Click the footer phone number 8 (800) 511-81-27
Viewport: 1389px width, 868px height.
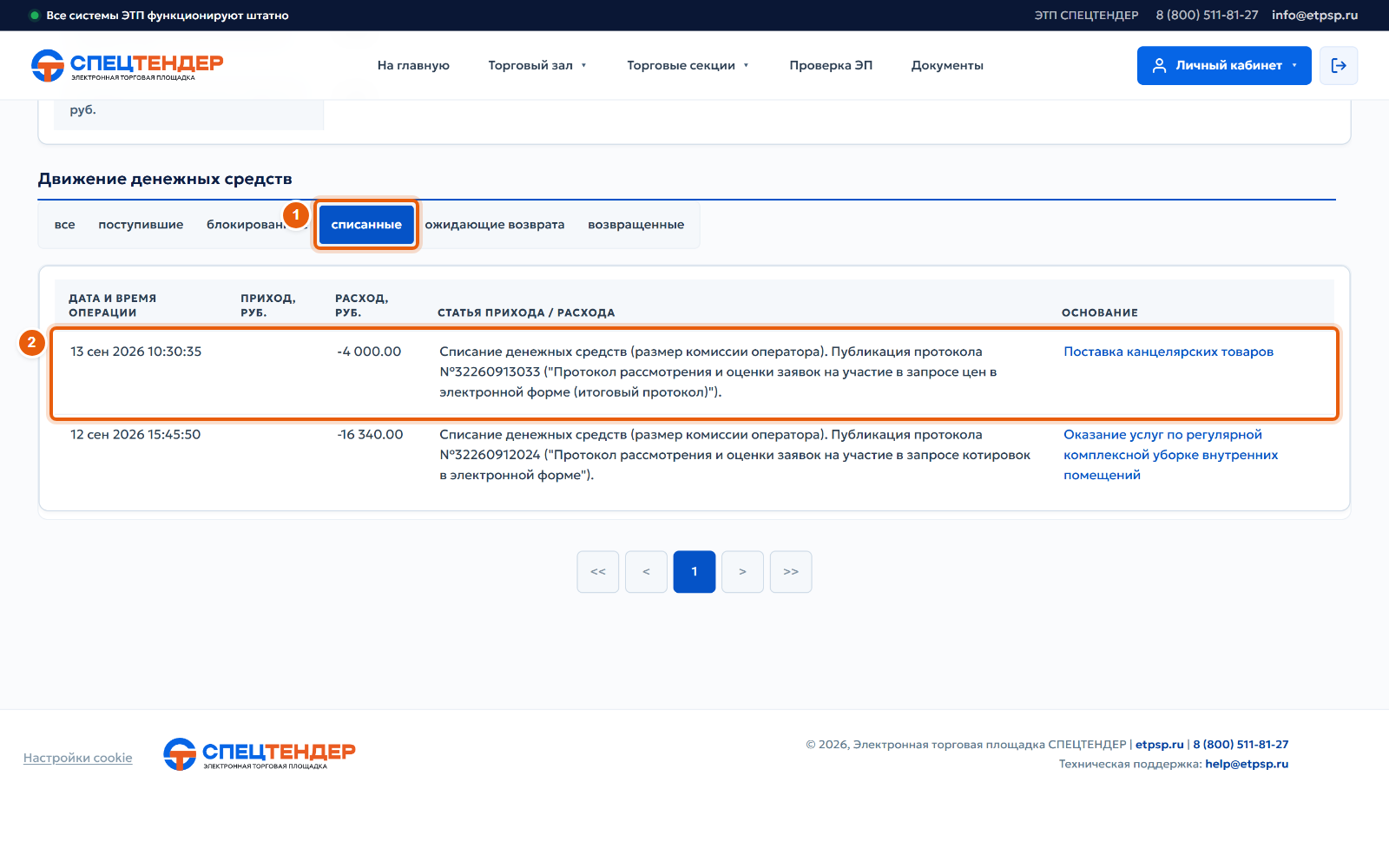(x=1241, y=744)
